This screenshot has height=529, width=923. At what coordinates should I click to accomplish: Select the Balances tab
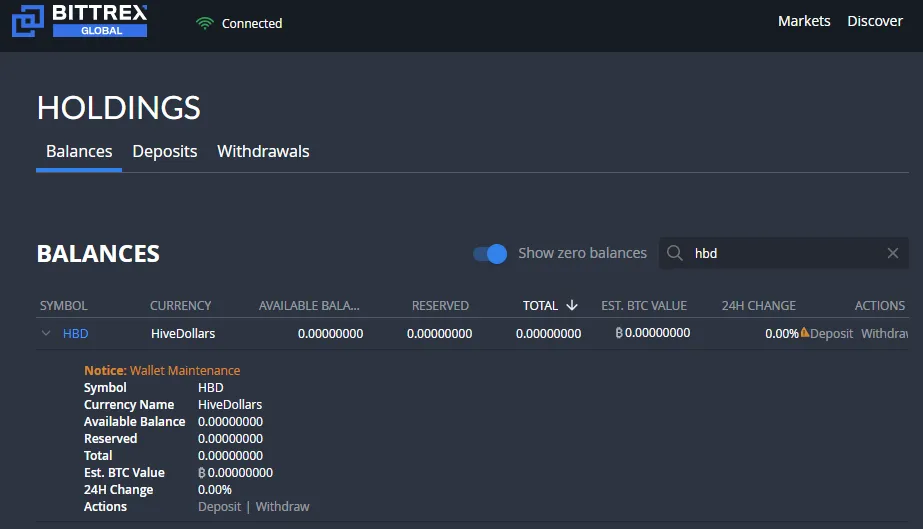79,151
